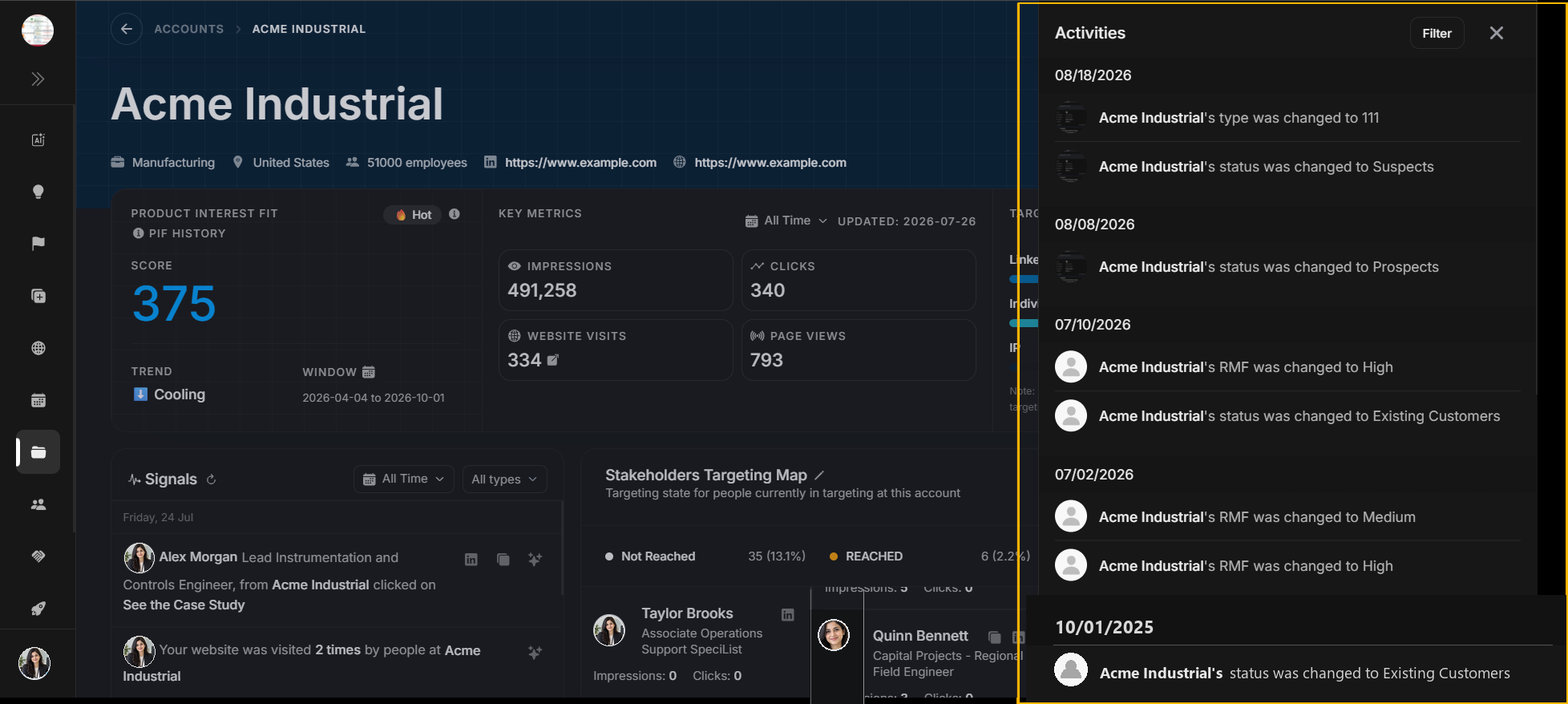1568x704 pixels.
Task: Click the 375 PIF score value
Action: (x=174, y=304)
